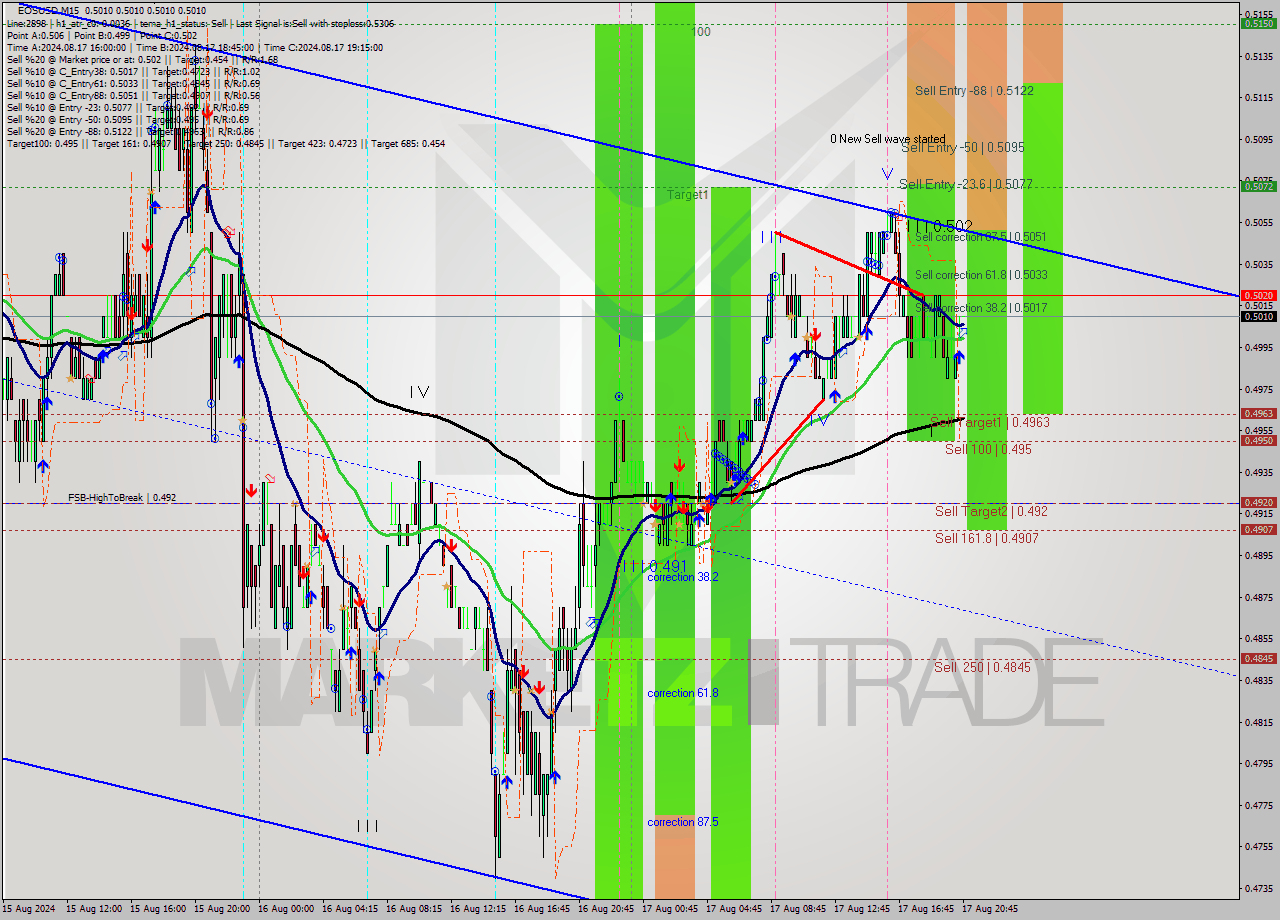Screen dimensions: 1280x920
Task: Click the '17 Aug 00:45' time axis label
Action: click(670, 909)
